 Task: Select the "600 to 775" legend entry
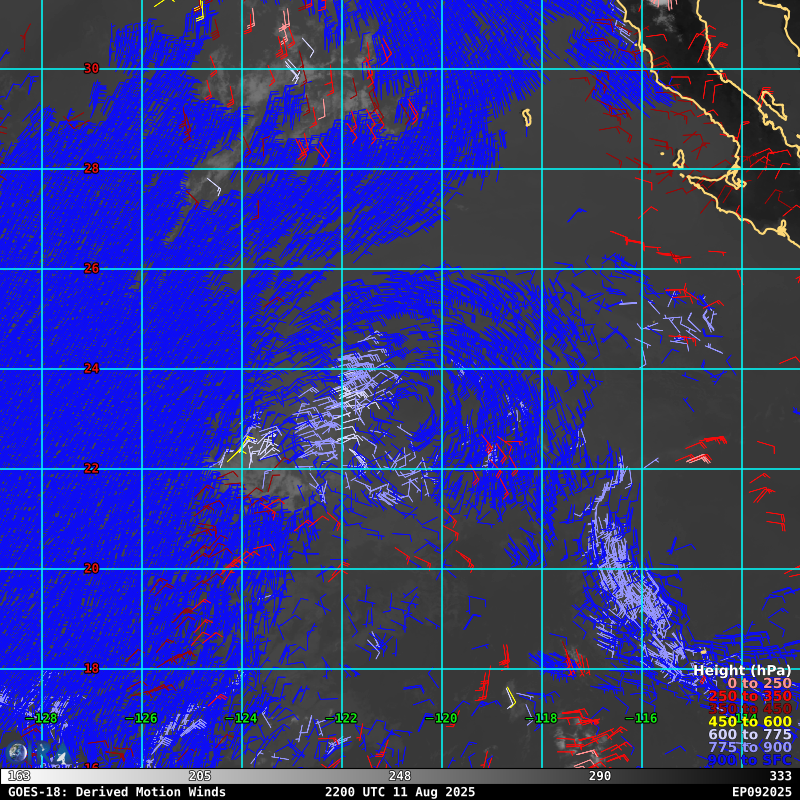(x=750, y=734)
